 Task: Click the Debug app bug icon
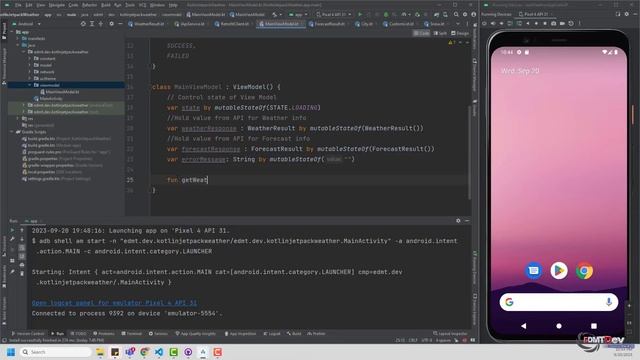coord(386,14)
